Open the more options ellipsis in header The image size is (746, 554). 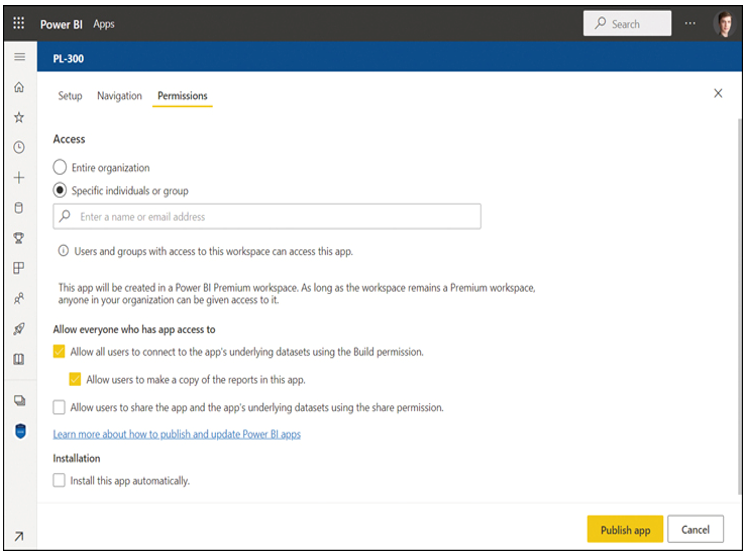click(690, 23)
